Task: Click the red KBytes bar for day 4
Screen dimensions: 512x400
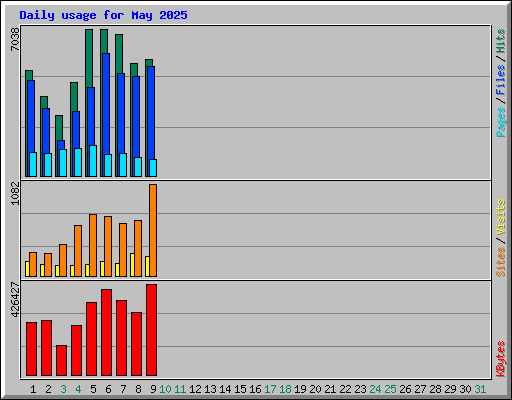Action: coord(76,350)
